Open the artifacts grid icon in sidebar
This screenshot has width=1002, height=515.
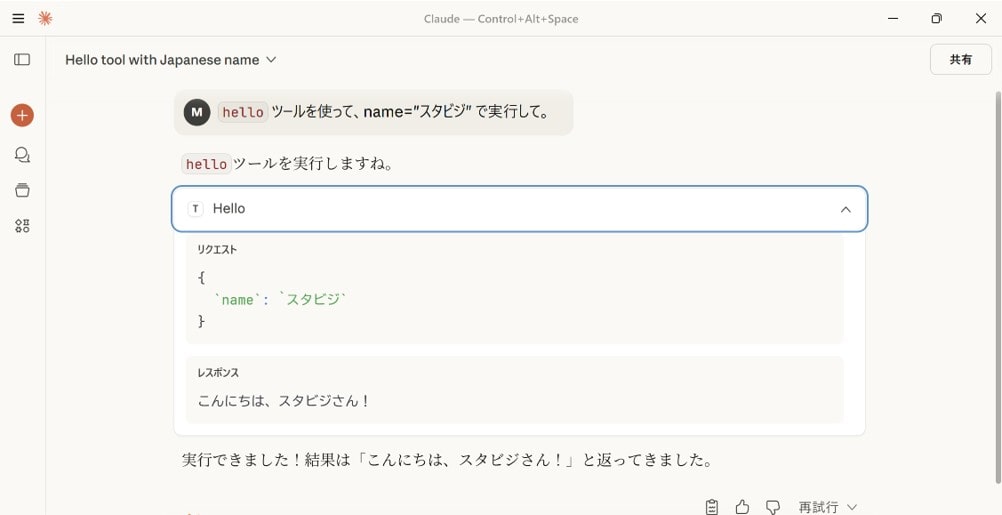22,226
